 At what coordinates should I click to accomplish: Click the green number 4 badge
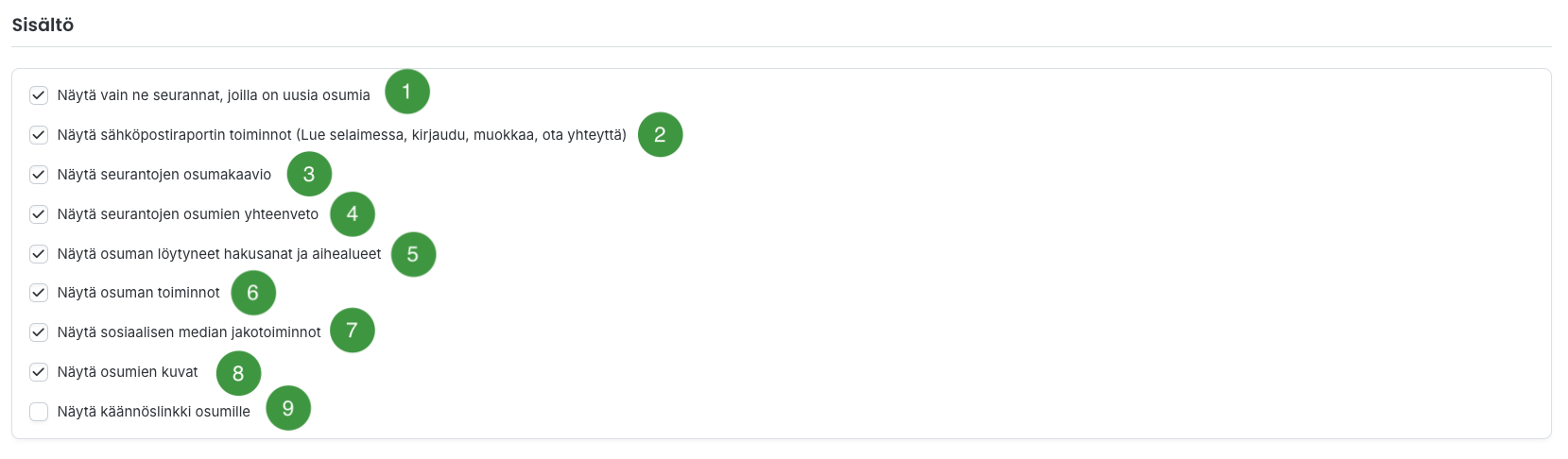point(352,213)
